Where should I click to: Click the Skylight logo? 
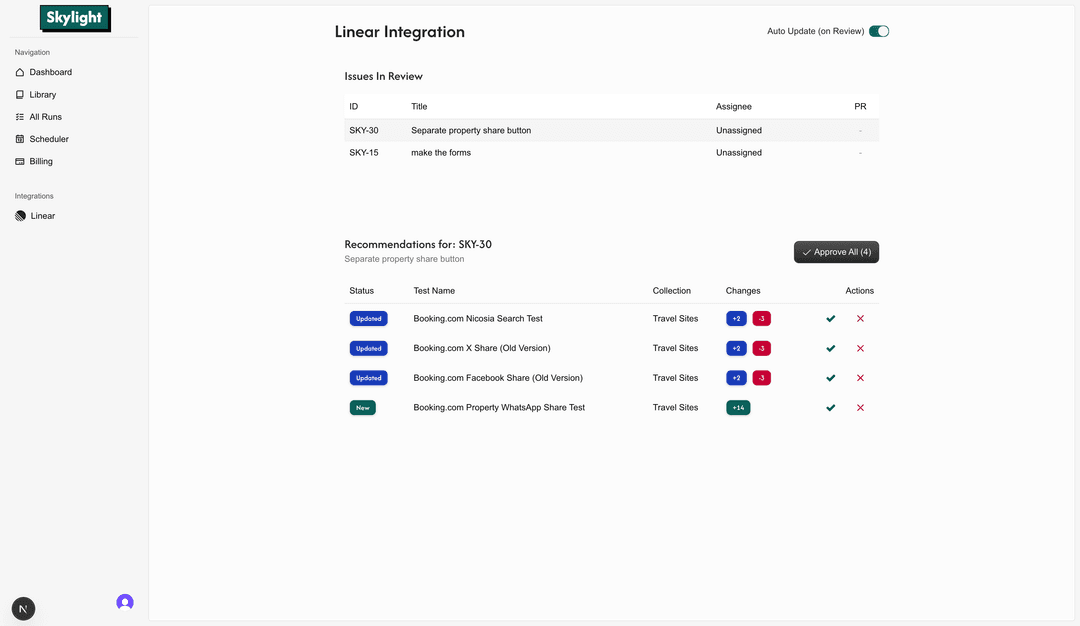click(74, 19)
